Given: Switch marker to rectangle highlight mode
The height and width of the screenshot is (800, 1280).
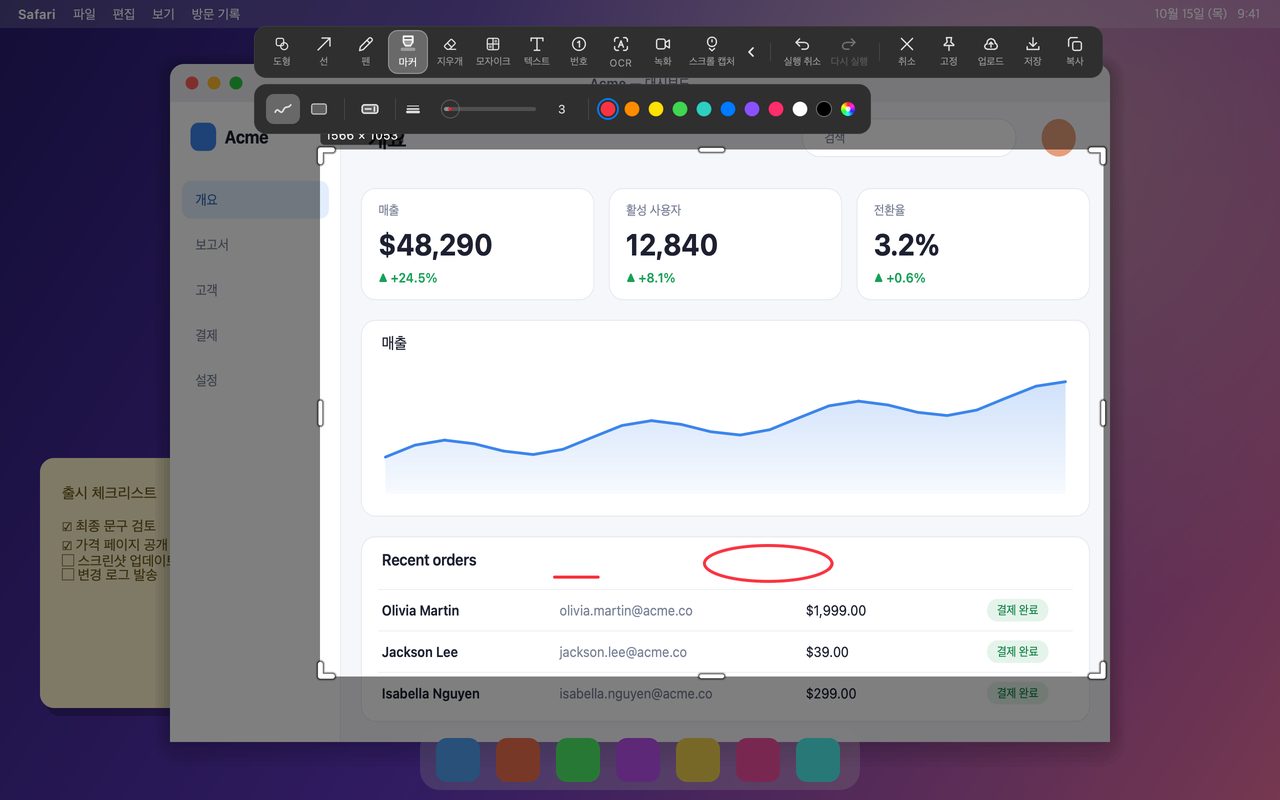Looking at the screenshot, I should tap(319, 109).
